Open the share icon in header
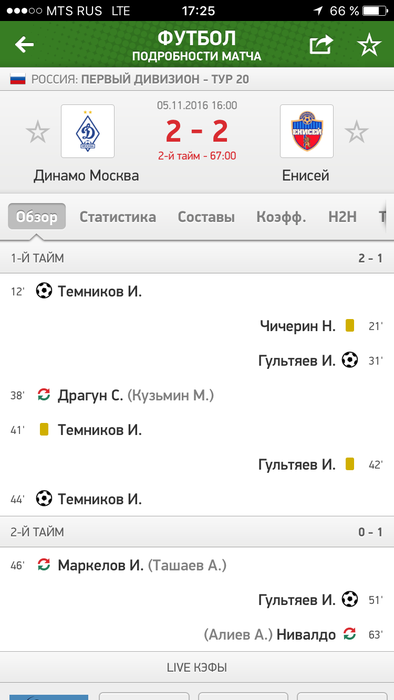 tap(322, 45)
